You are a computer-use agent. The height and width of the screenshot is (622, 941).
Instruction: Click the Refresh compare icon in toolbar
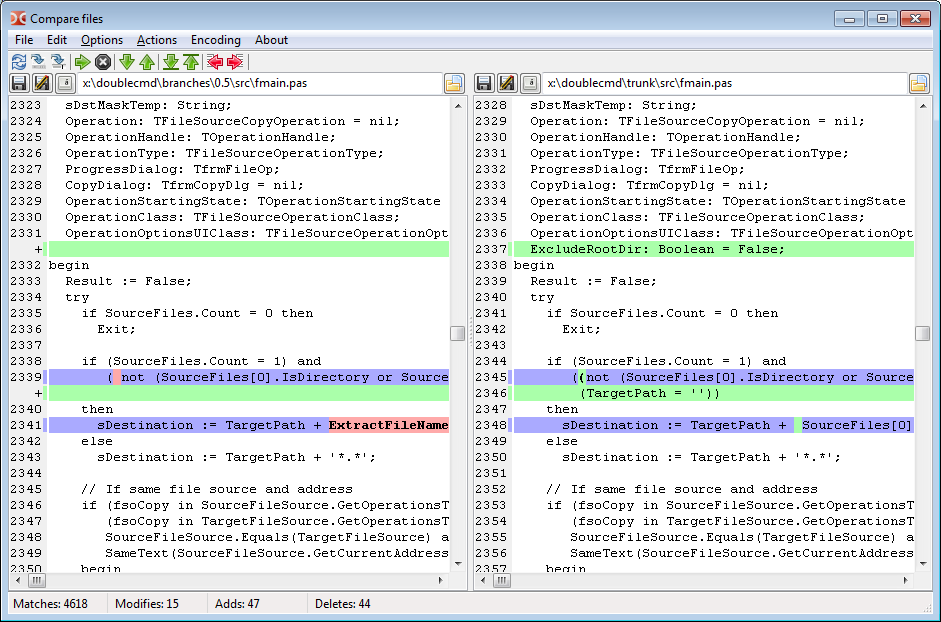tap(18, 62)
